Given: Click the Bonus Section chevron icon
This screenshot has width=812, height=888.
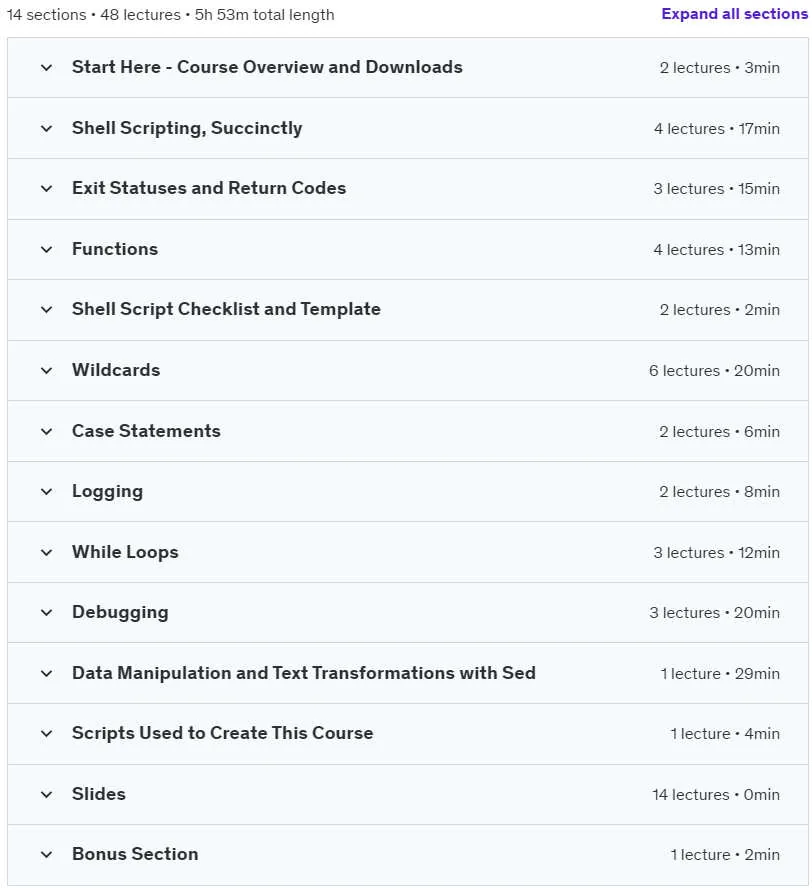Looking at the screenshot, I should coord(46,855).
